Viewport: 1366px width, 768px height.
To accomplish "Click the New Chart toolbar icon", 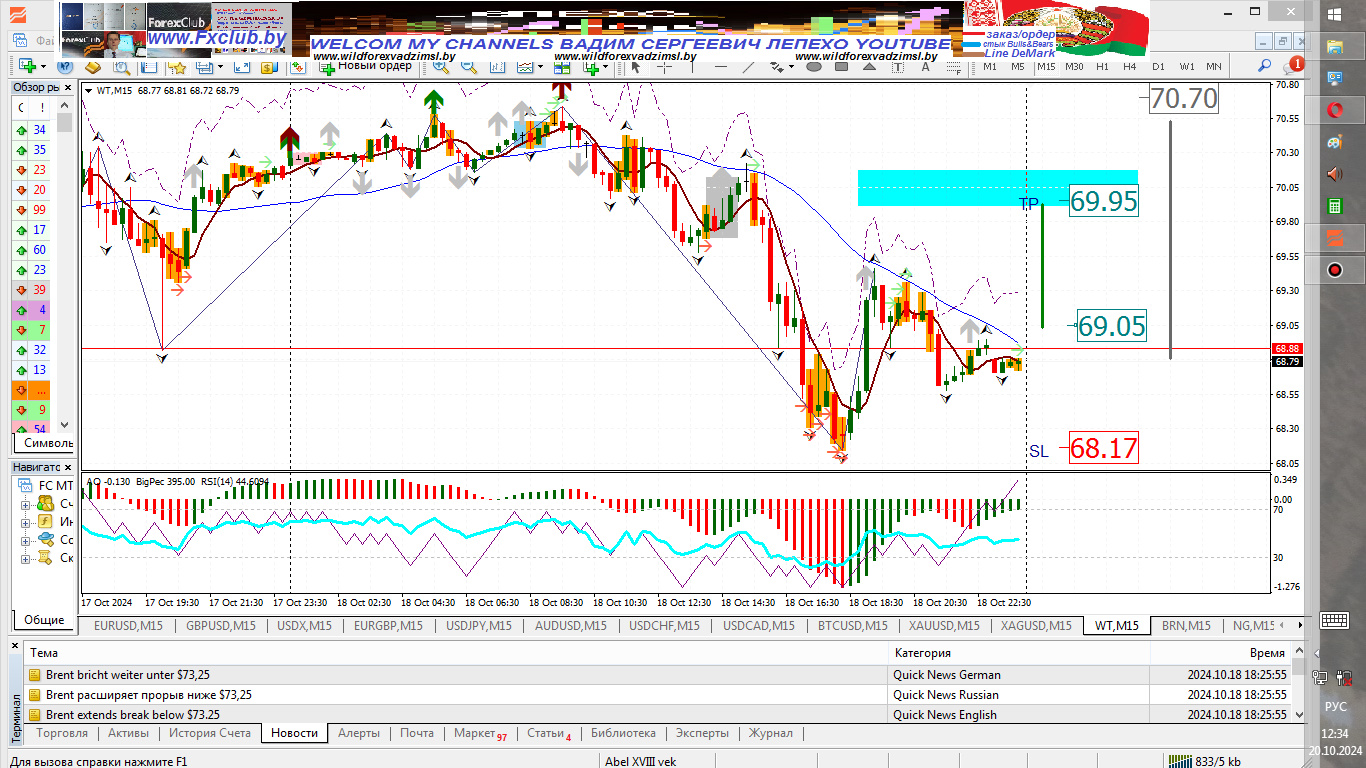I will pos(28,67).
